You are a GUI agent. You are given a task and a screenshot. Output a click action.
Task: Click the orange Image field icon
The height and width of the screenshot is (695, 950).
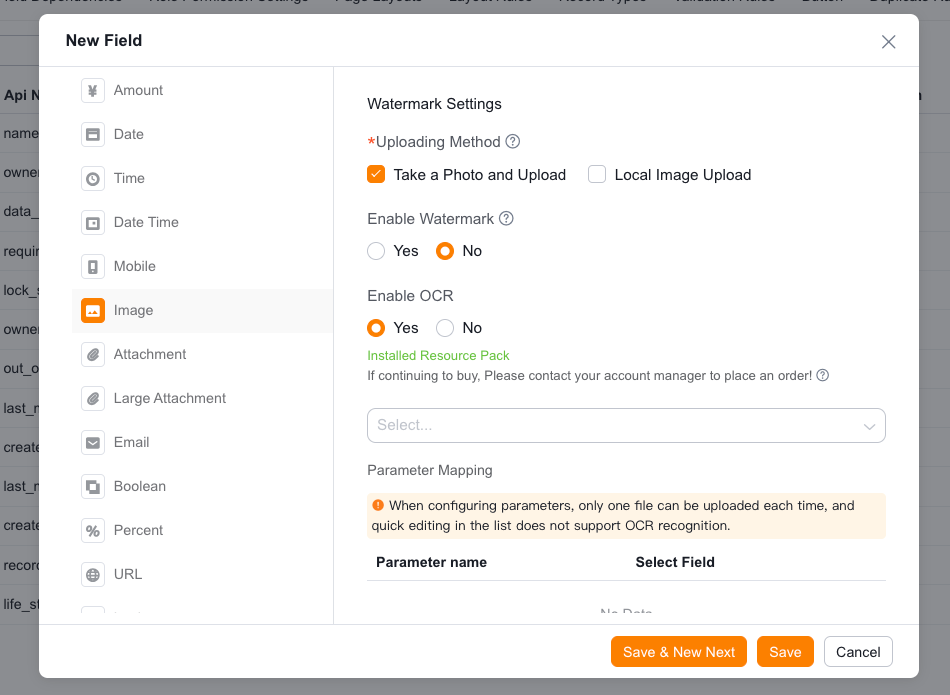pos(93,311)
